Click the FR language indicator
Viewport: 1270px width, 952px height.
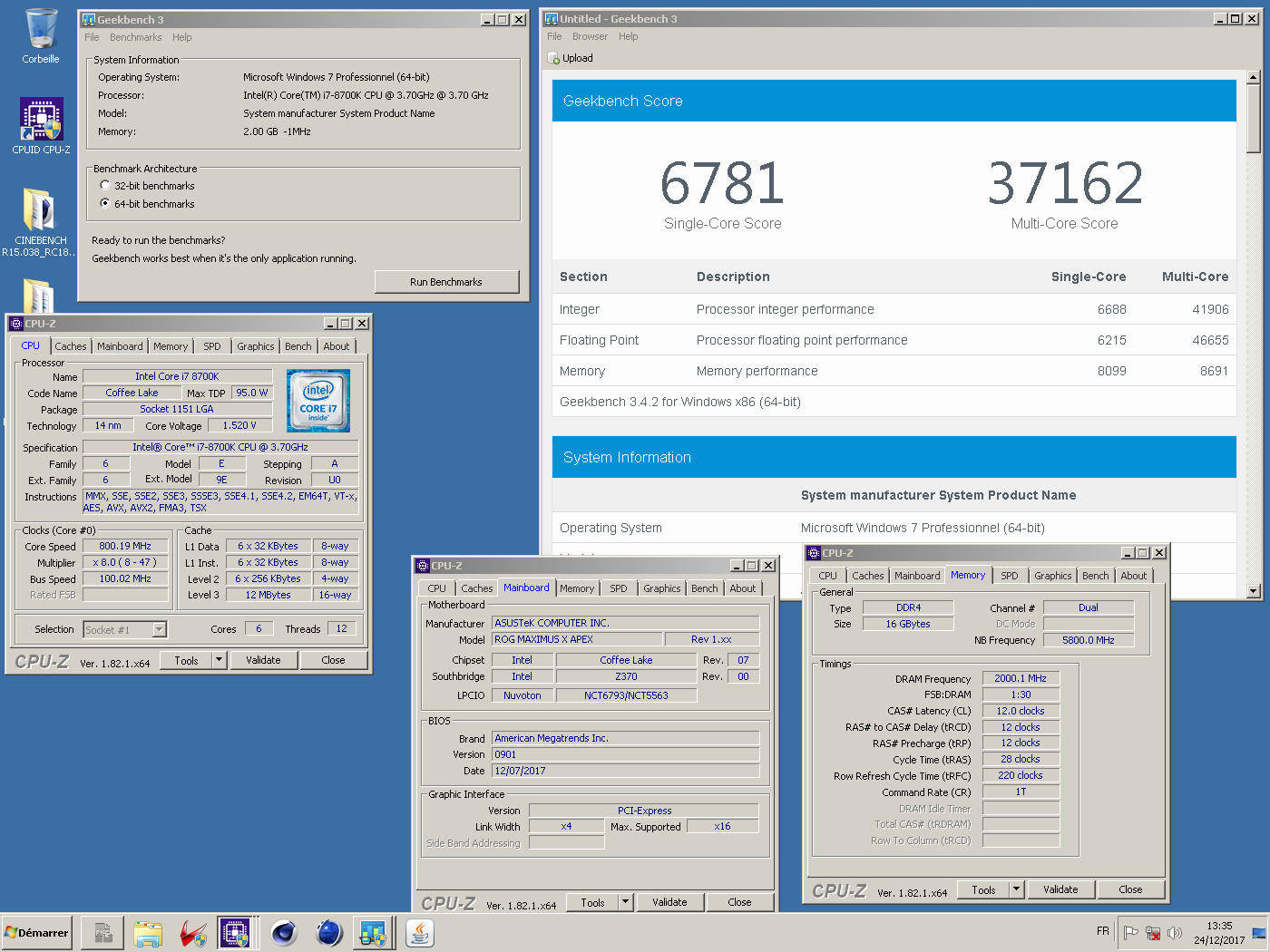click(x=1103, y=931)
